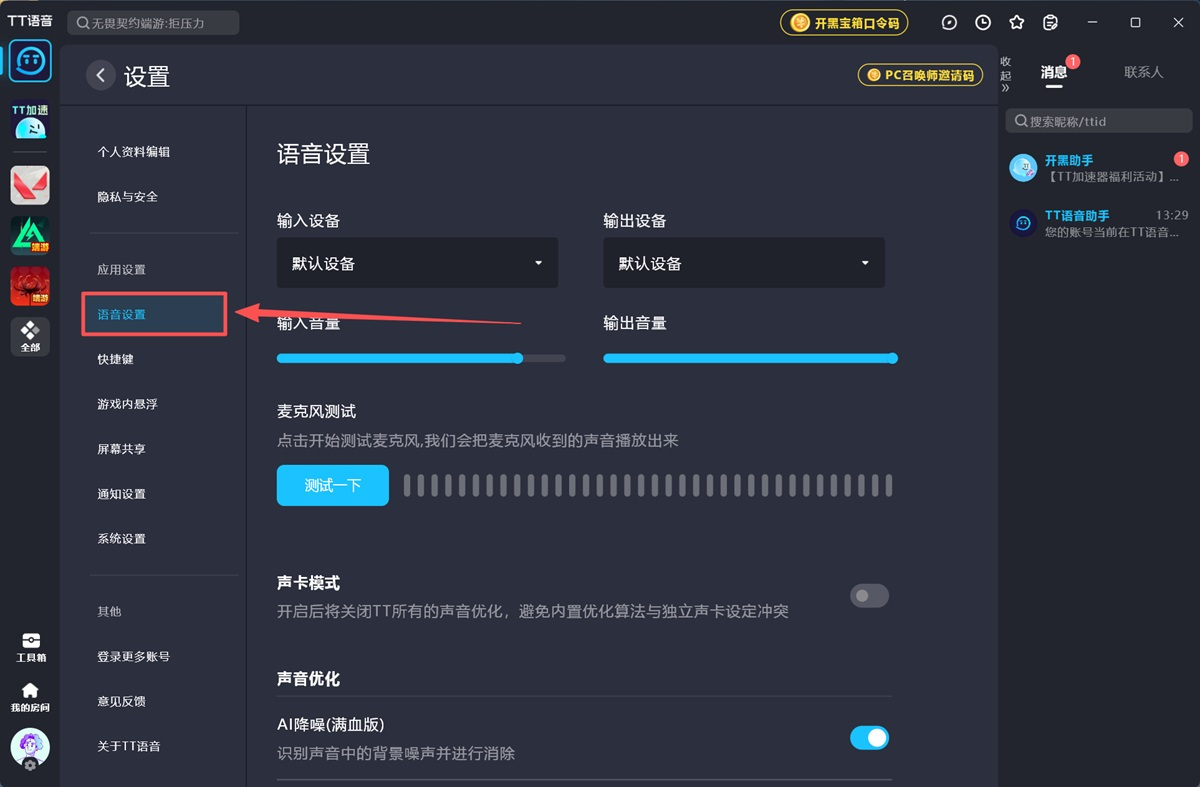
Task: Toggle your avatar status at sidebar bottom
Action: click(x=29, y=747)
